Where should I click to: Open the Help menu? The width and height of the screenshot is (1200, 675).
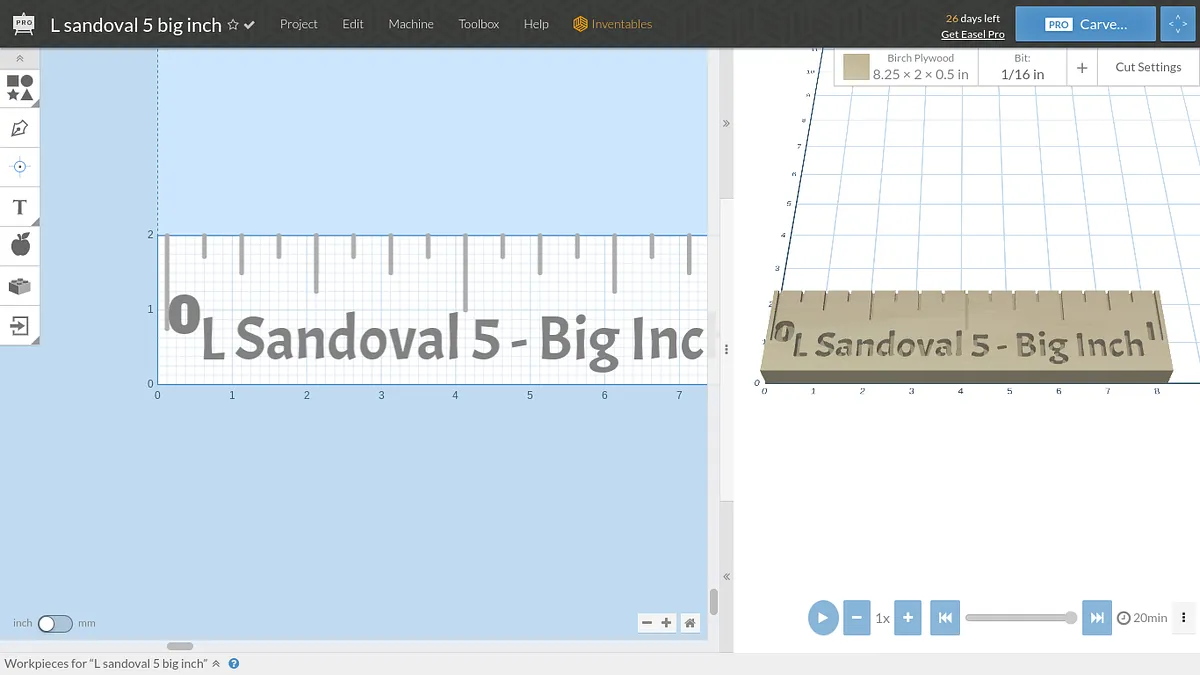[536, 24]
